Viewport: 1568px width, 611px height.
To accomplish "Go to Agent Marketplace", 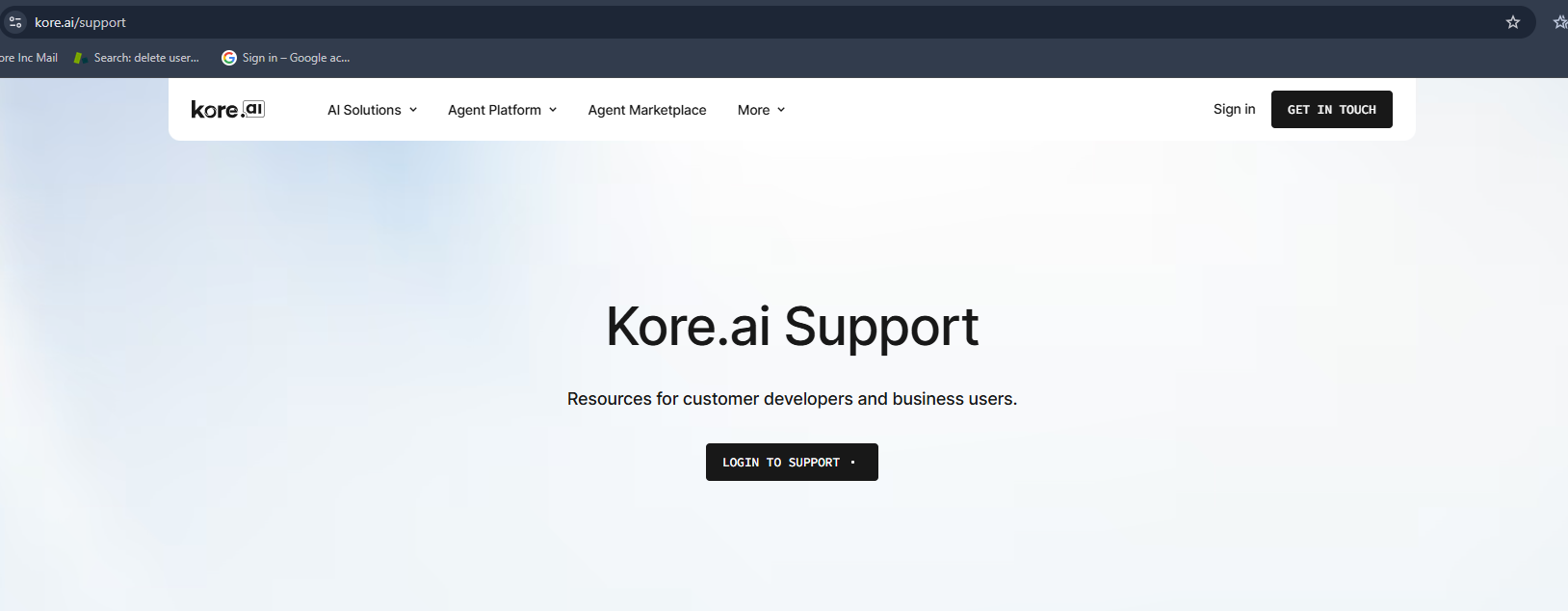I will click(x=647, y=110).
